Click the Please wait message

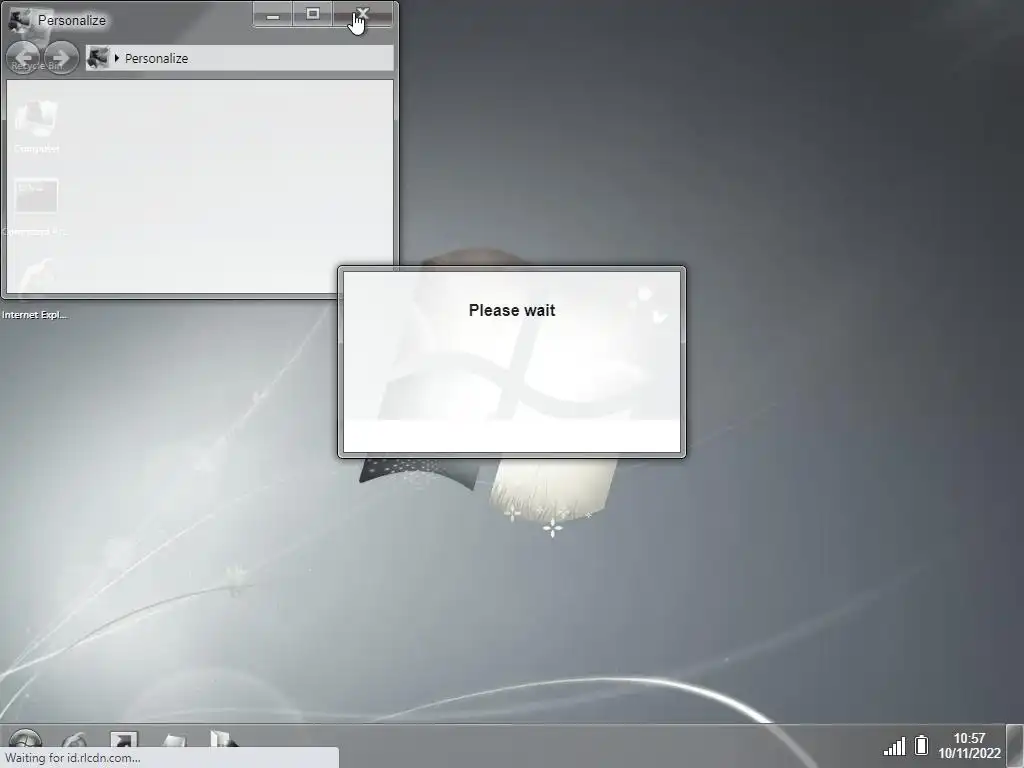point(512,310)
